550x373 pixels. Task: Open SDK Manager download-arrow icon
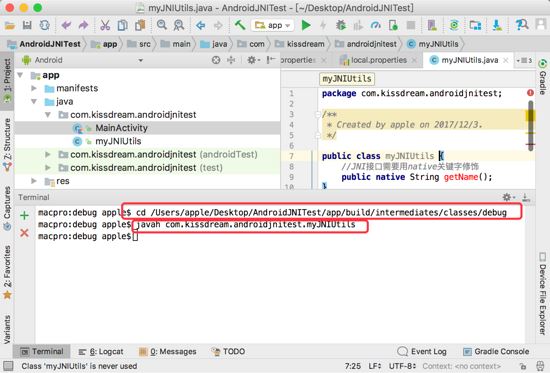[497, 25]
